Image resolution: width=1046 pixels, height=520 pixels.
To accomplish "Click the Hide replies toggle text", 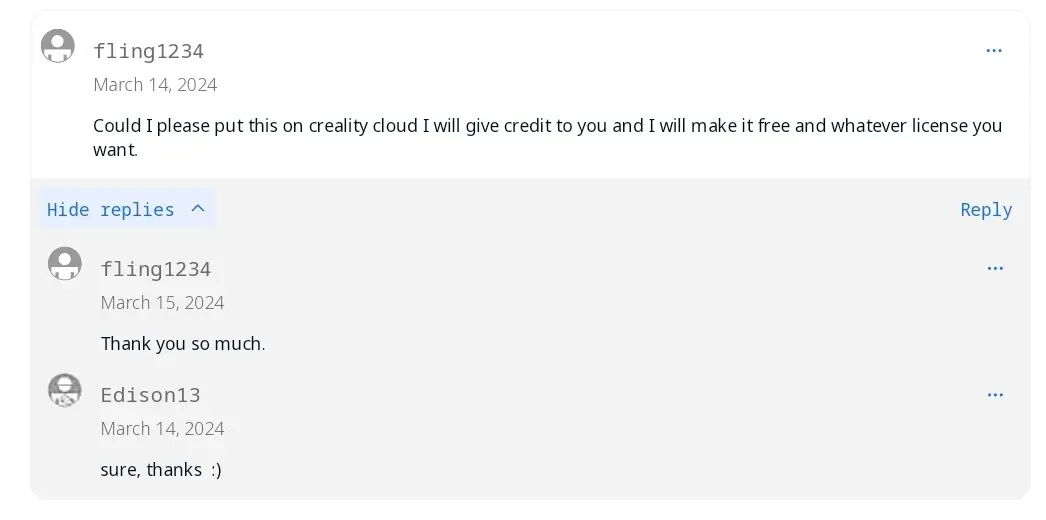I will pos(110,209).
